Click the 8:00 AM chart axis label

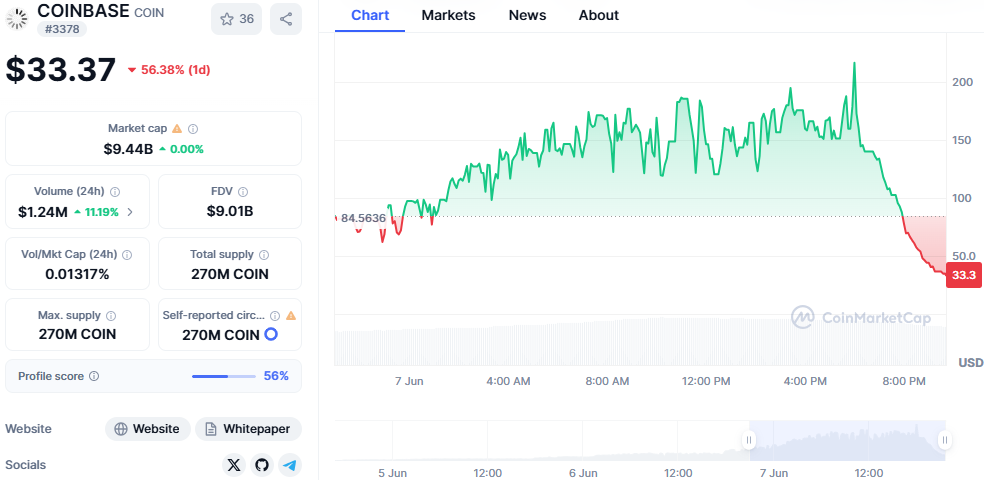[607, 381]
